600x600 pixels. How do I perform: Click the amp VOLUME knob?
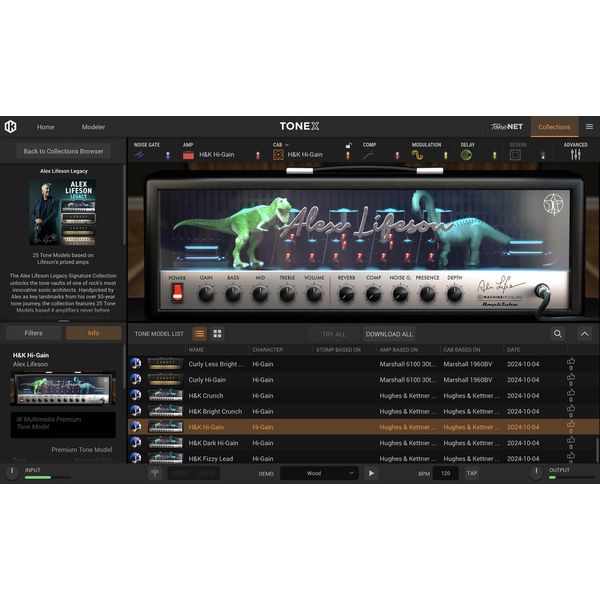coord(314,294)
